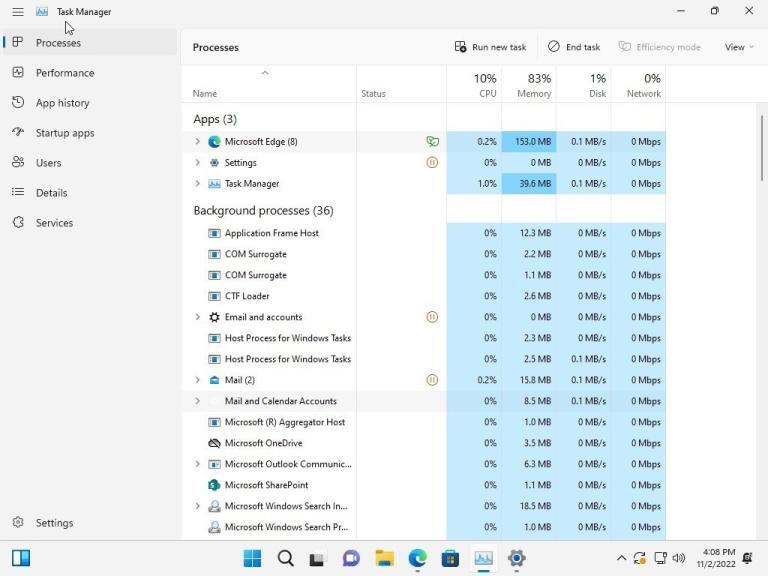This screenshot has width=768, height=576.
Task: Open taskbar Search
Action: pyautogui.click(x=285, y=558)
